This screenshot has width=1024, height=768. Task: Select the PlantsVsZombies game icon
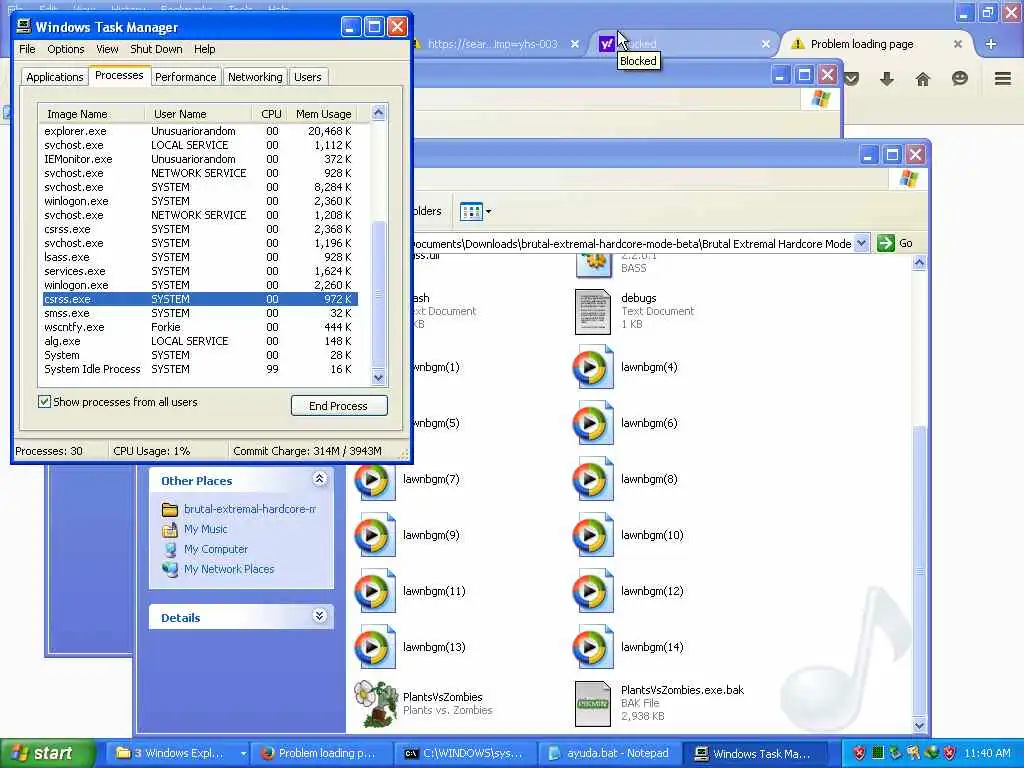376,703
